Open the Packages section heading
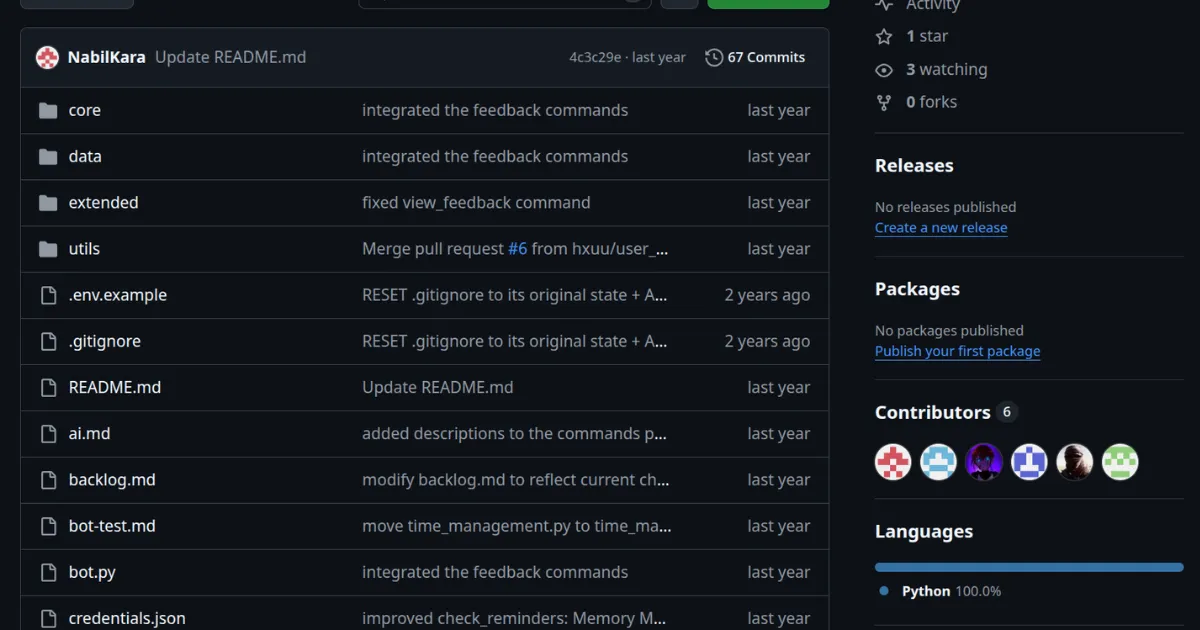1200x630 pixels. pyautogui.click(x=917, y=289)
